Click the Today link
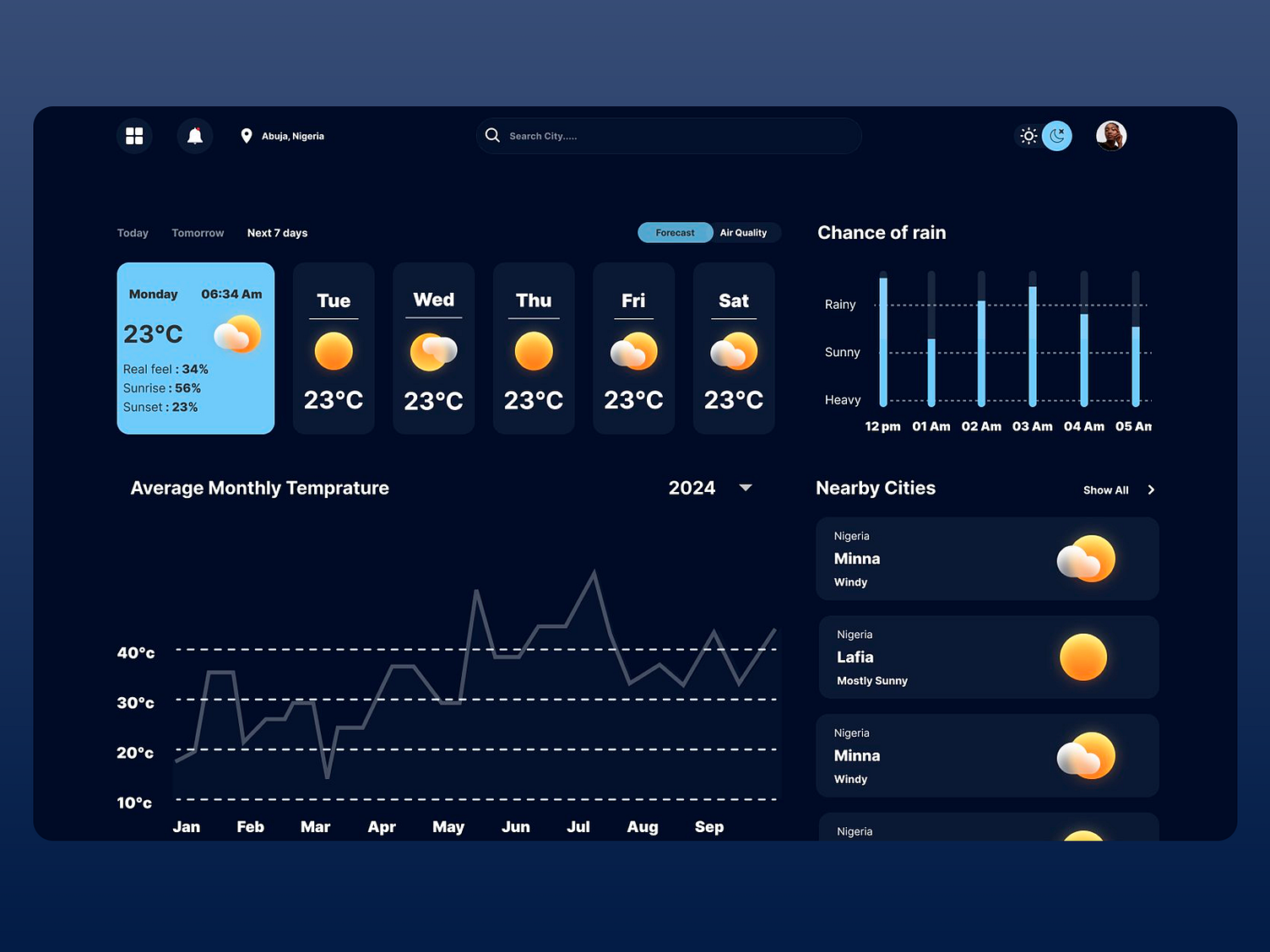Viewport: 1270px width, 952px height. 133,232
